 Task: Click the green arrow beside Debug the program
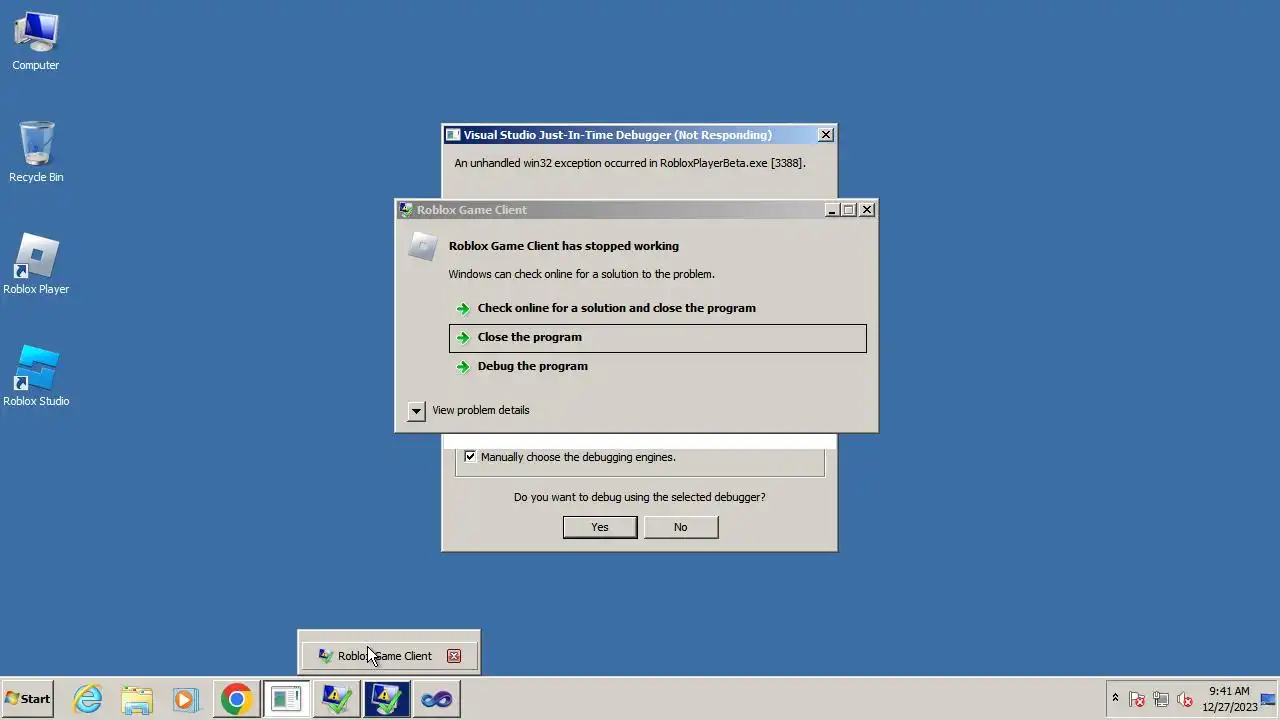pos(462,367)
